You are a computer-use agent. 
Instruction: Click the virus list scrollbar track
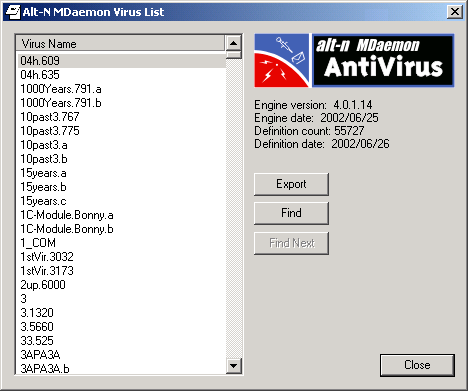[234, 208]
